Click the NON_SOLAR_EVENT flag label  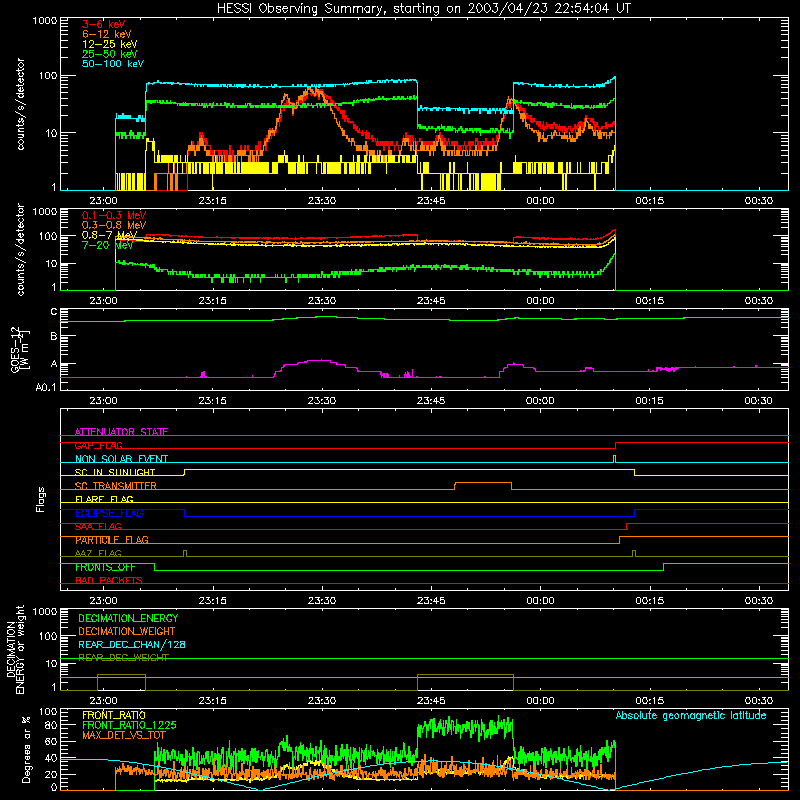pyautogui.click(x=121, y=459)
